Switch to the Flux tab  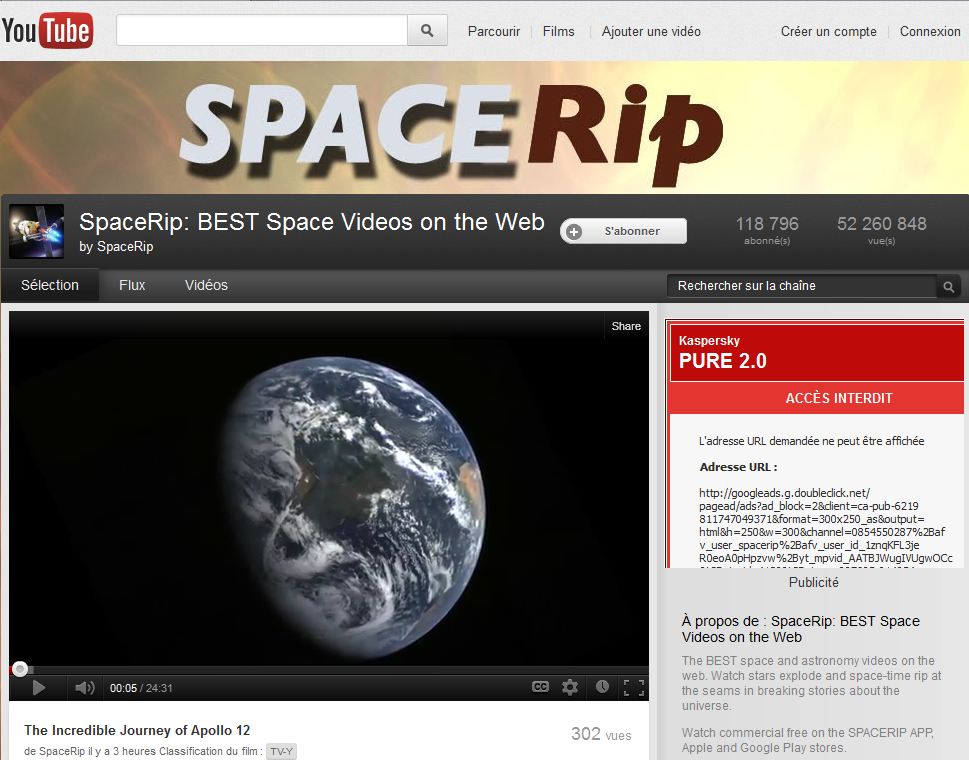132,285
